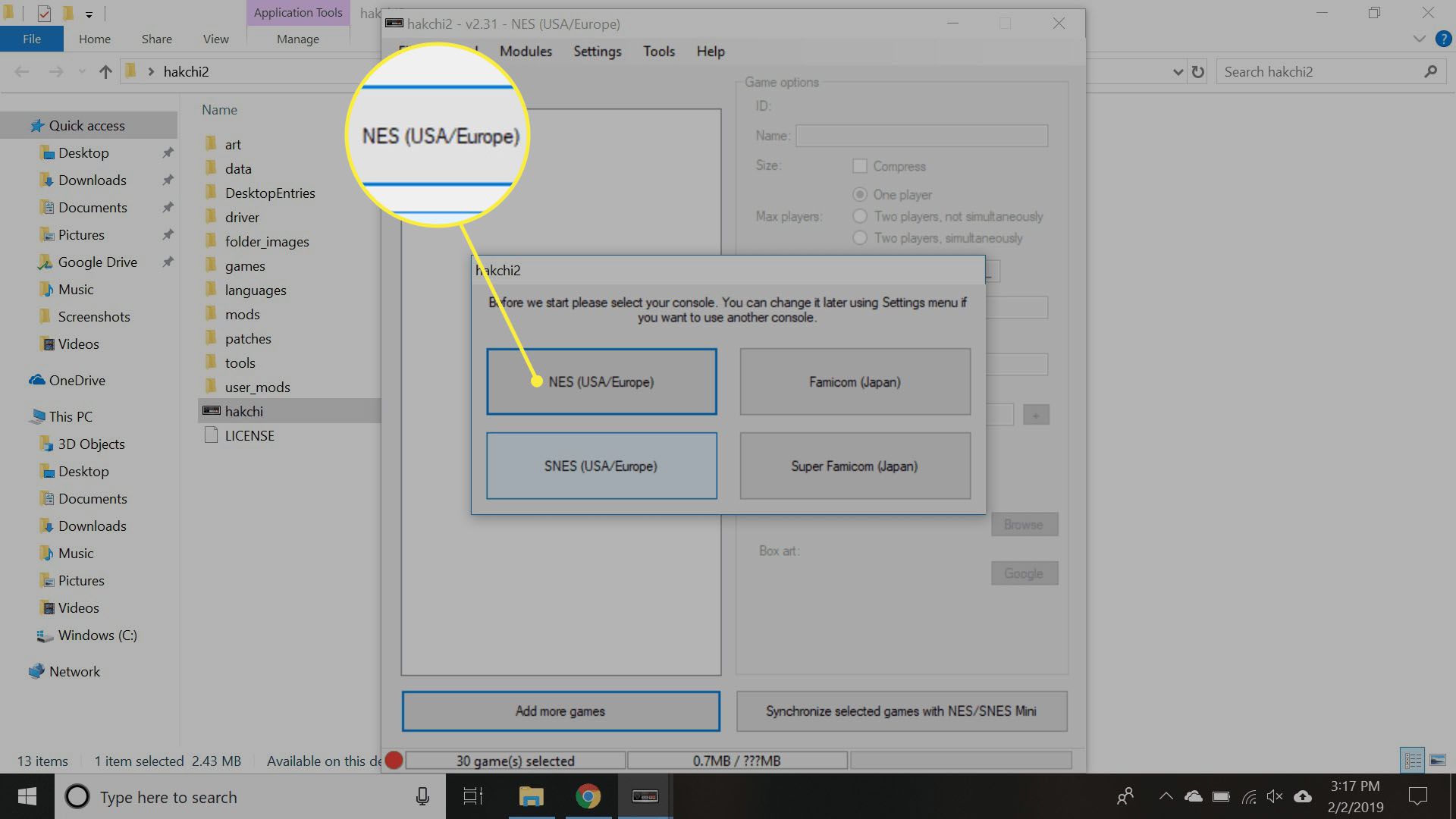Click the Wi-Fi network tray icon
The width and height of the screenshot is (1456, 819).
coord(1248,796)
